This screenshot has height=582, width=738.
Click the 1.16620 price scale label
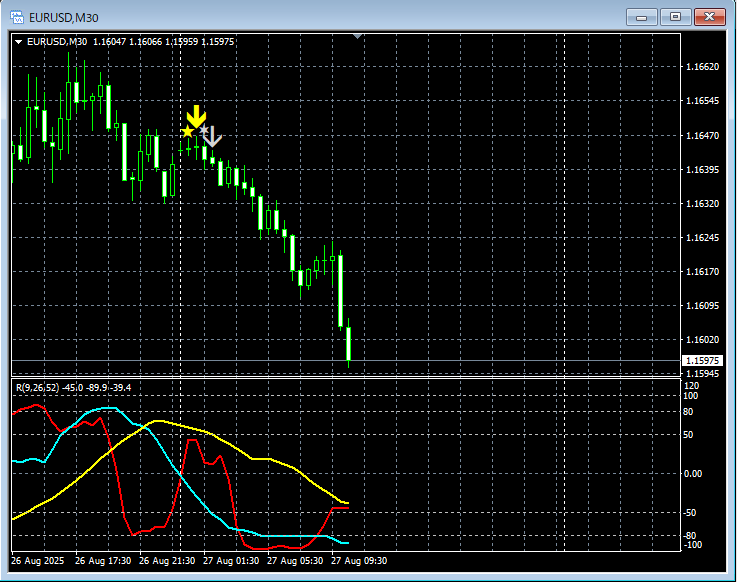(x=702, y=67)
